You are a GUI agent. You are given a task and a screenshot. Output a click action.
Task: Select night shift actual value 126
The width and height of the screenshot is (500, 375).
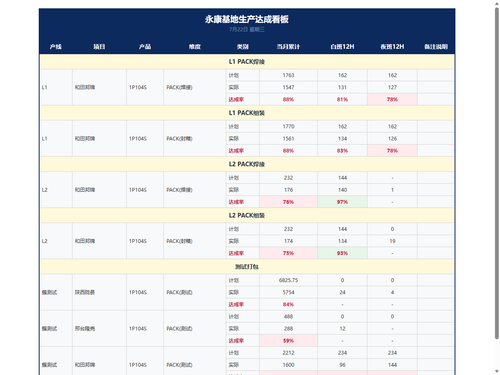392,139
